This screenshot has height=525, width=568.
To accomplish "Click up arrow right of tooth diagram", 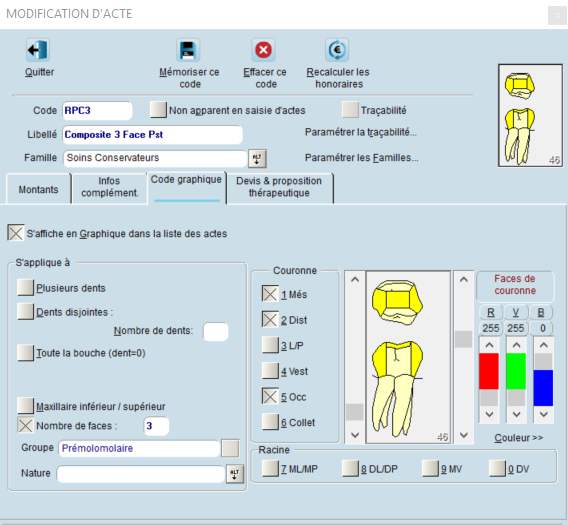I will pyautogui.click(x=464, y=279).
